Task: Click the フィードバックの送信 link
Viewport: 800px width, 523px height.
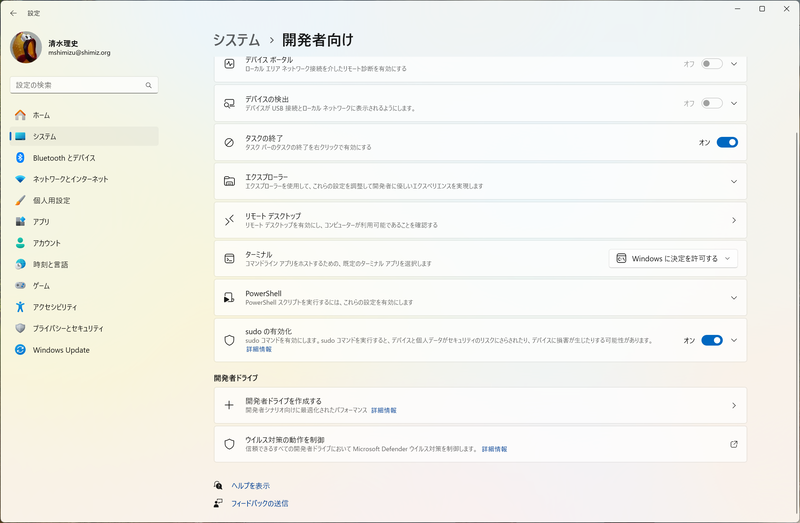Action: click(x=260, y=504)
